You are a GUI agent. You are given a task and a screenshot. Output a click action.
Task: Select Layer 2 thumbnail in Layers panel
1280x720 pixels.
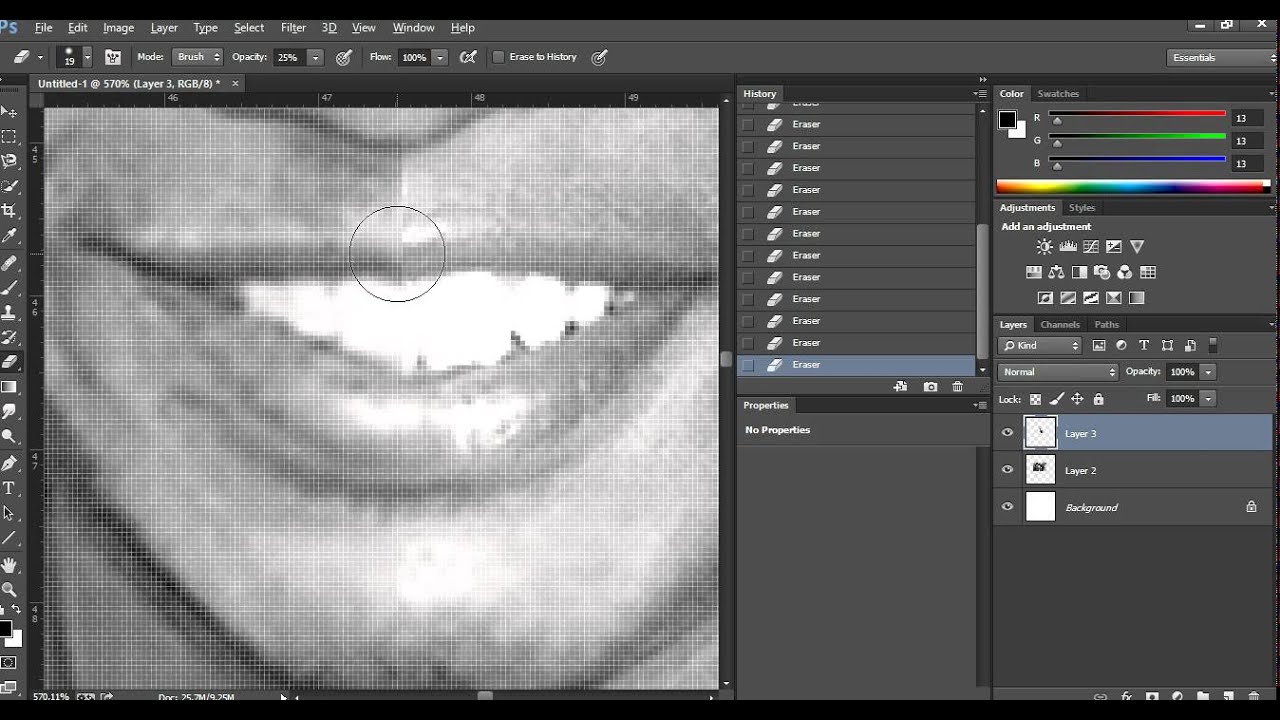tap(1040, 470)
